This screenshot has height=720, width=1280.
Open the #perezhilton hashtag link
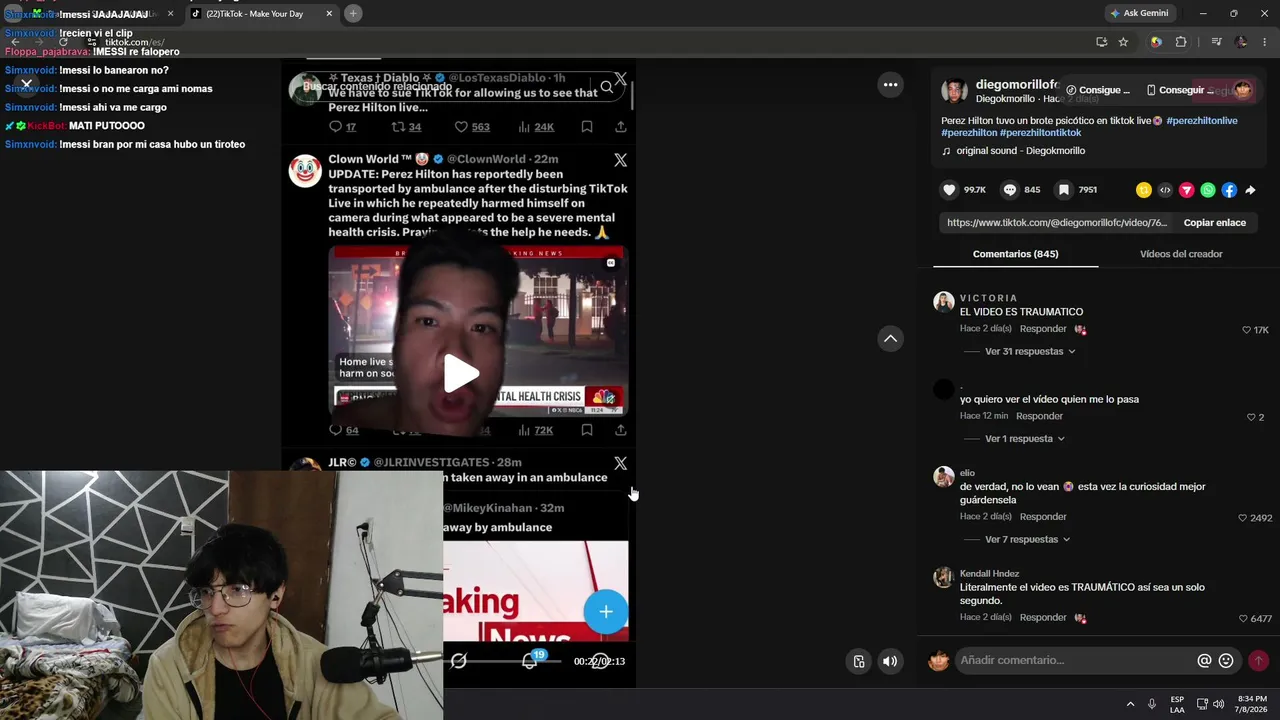tap(969, 133)
